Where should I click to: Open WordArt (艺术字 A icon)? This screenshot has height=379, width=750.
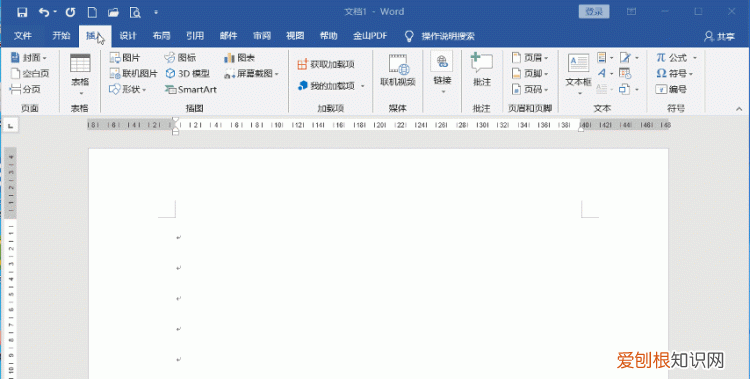pos(602,73)
